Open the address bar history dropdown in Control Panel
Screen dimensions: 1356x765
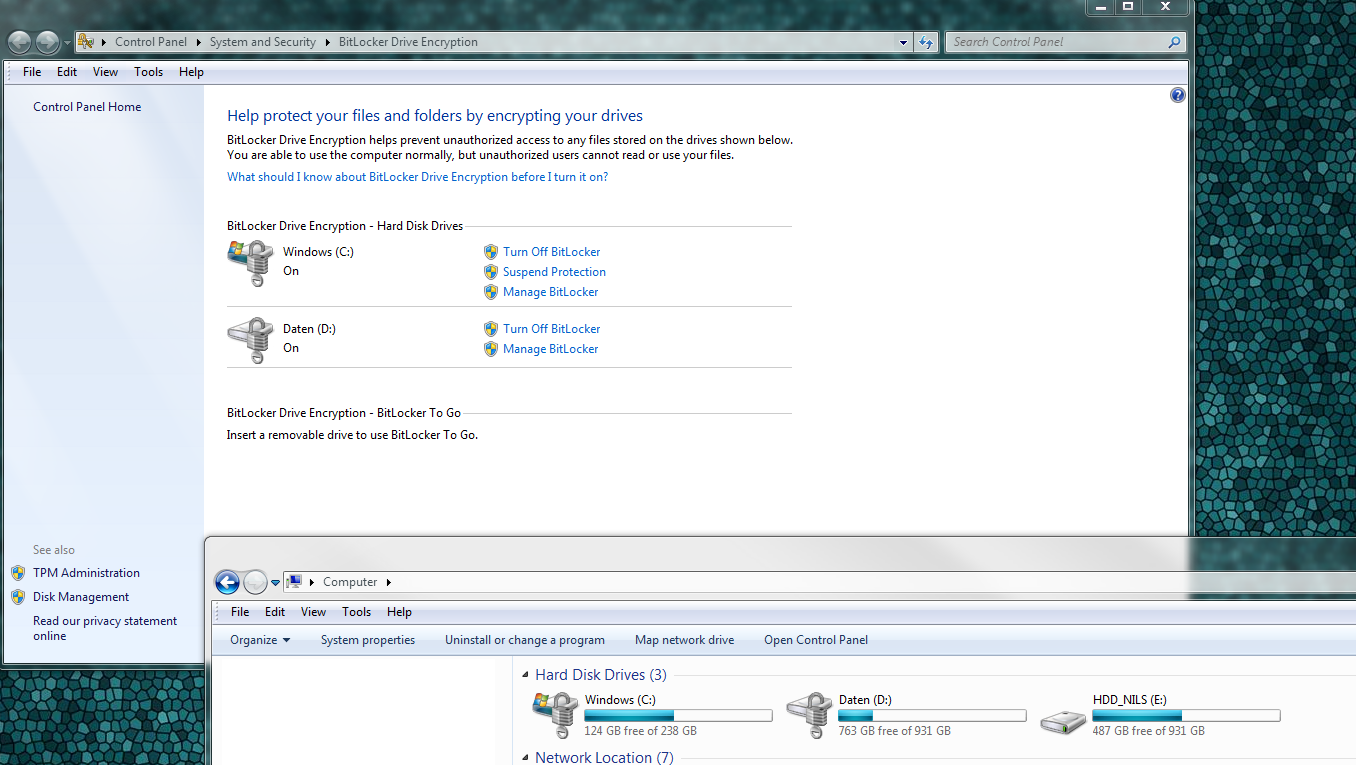tap(904, 42)
